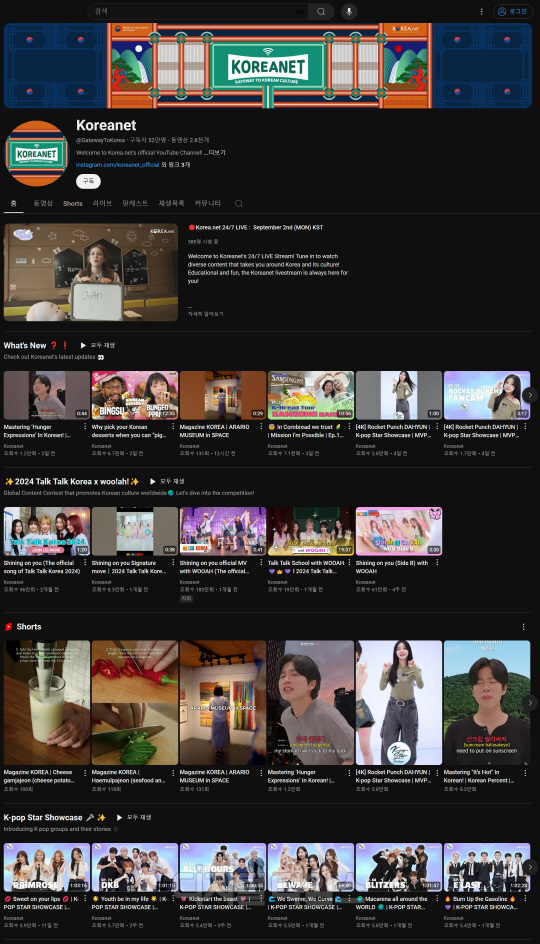Screen dimensions: 540x944
Task: Open options for Cheese gamjajeon short
Action: pyautogui.click(x=85, y=772)
